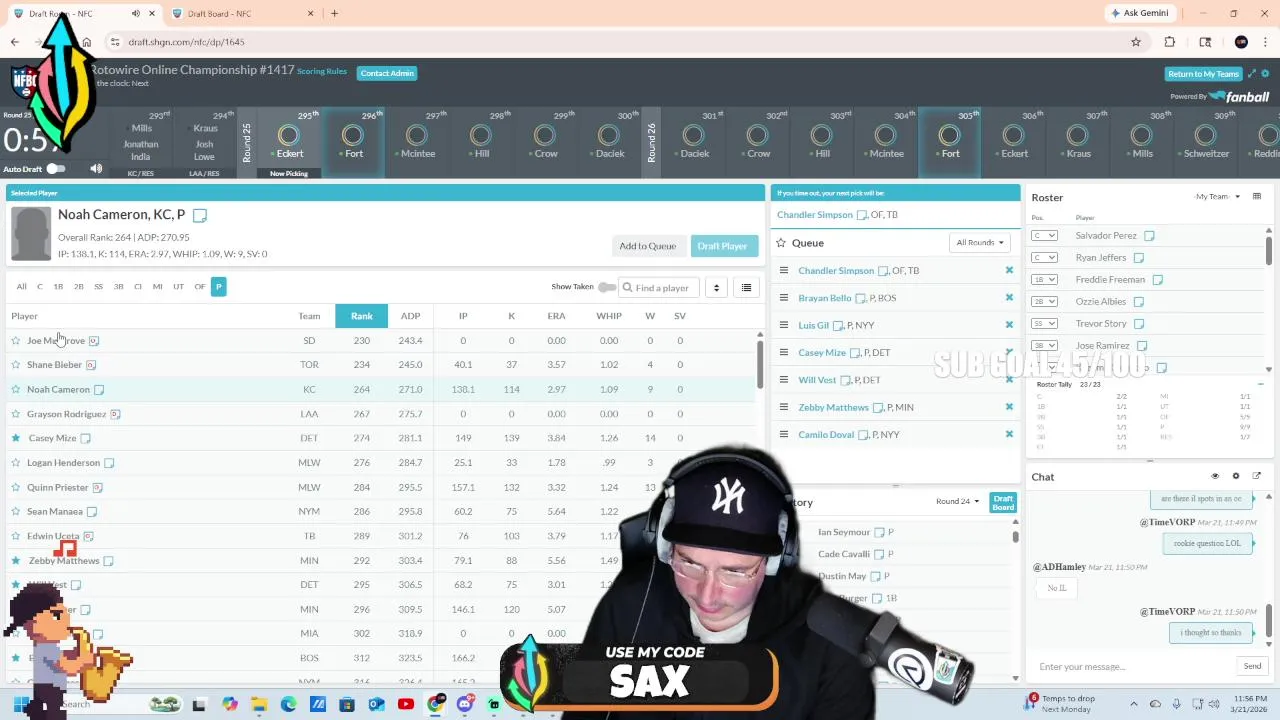Toggle the chat visibility eye icon
This screenshot has width=1280, height=720.
click(x=1215, y=476)
